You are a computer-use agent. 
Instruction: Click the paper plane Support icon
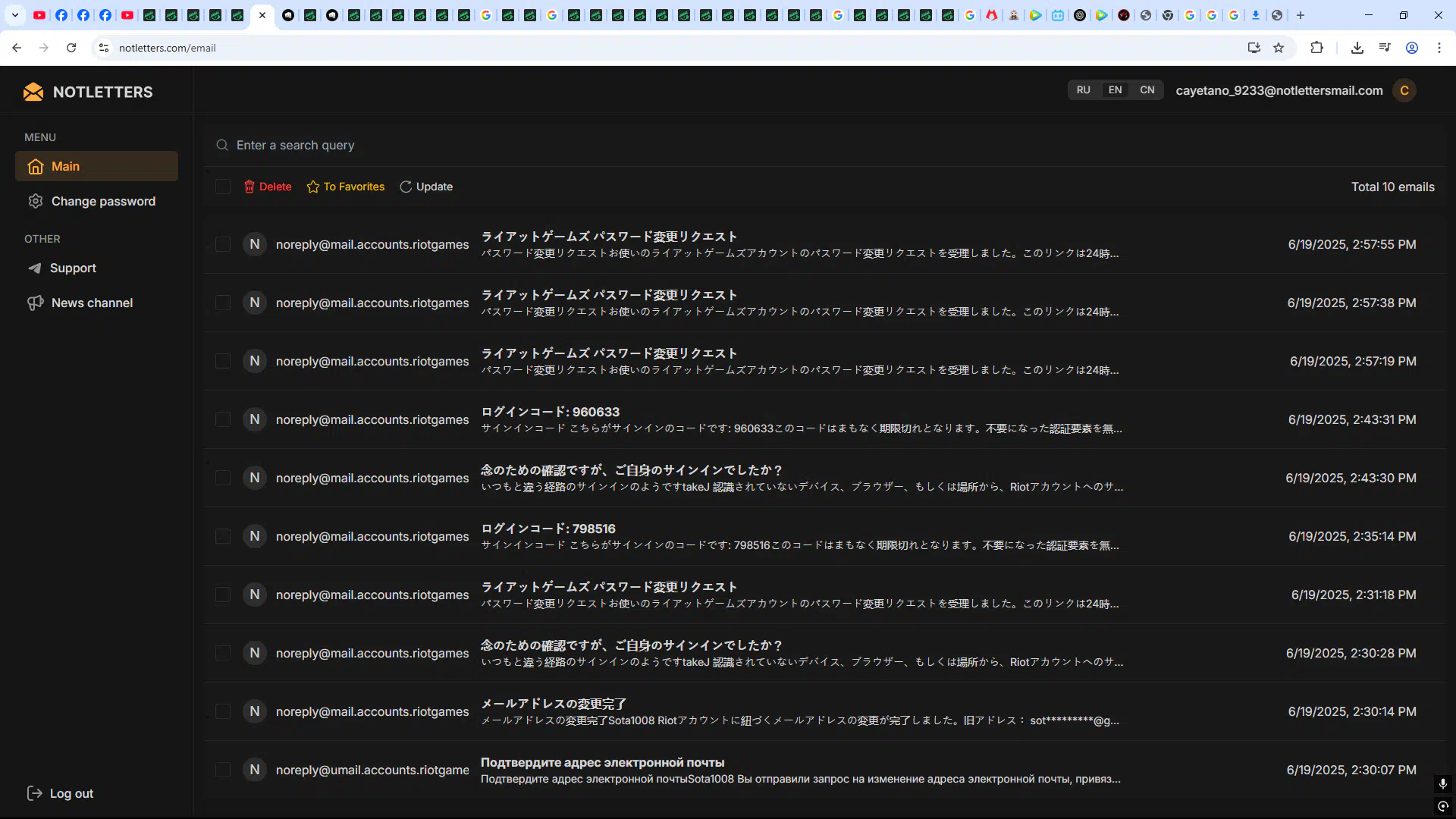(35, 268)
